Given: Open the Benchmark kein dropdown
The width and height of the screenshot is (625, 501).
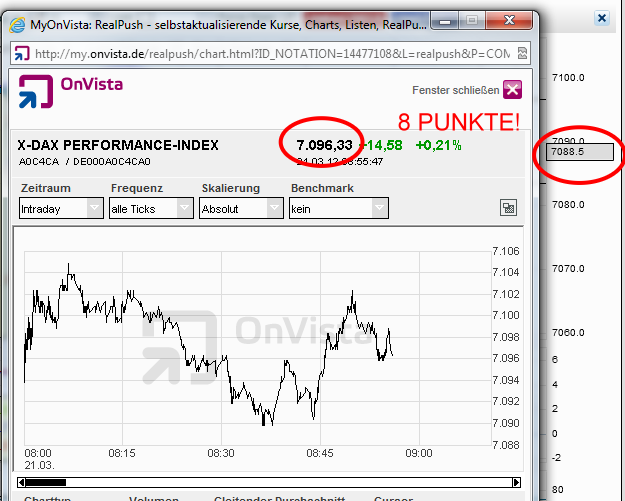Looking at the screenshot, I should (339, 208).
